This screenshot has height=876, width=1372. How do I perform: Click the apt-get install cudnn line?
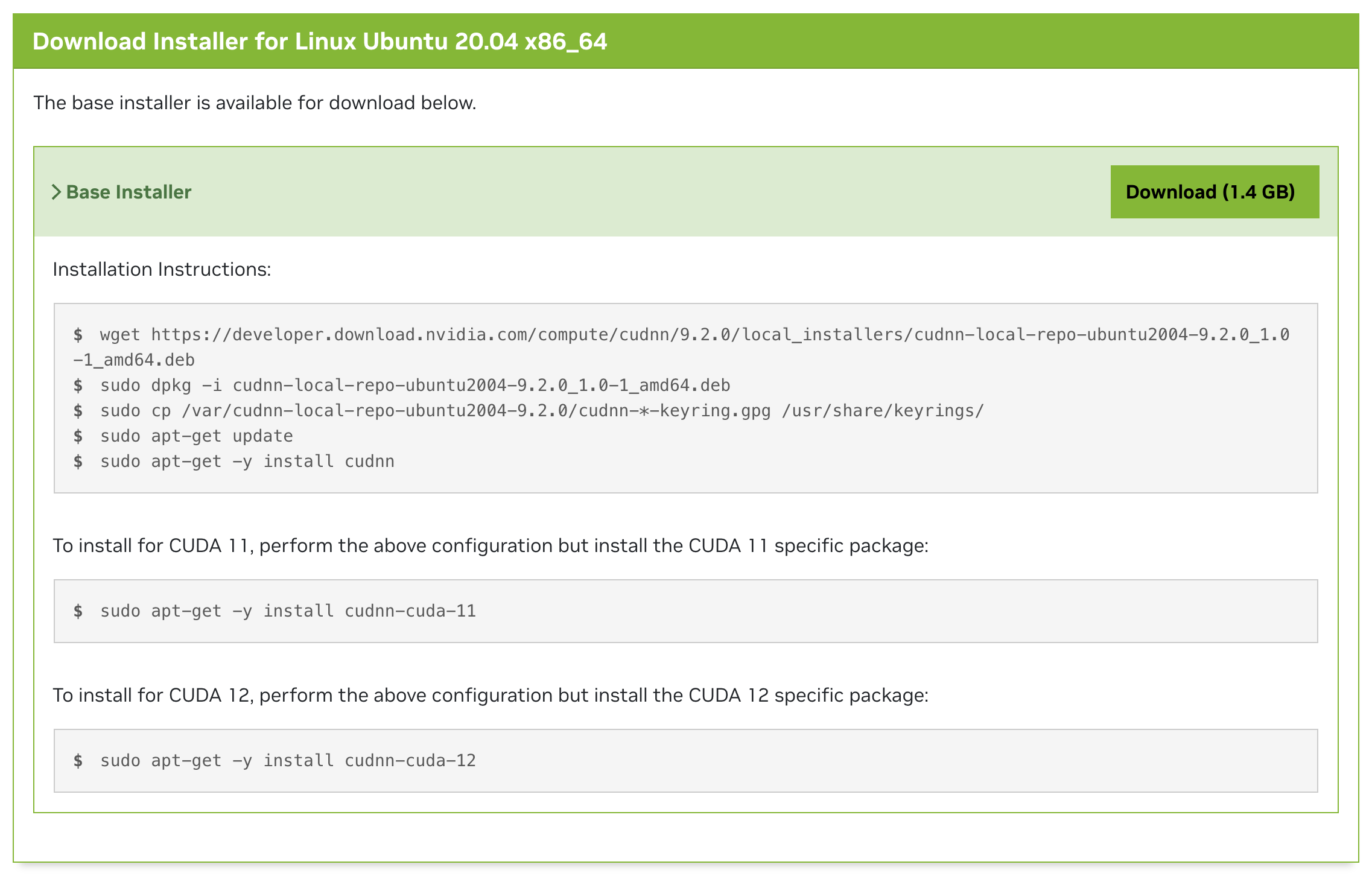coord(234,462)
